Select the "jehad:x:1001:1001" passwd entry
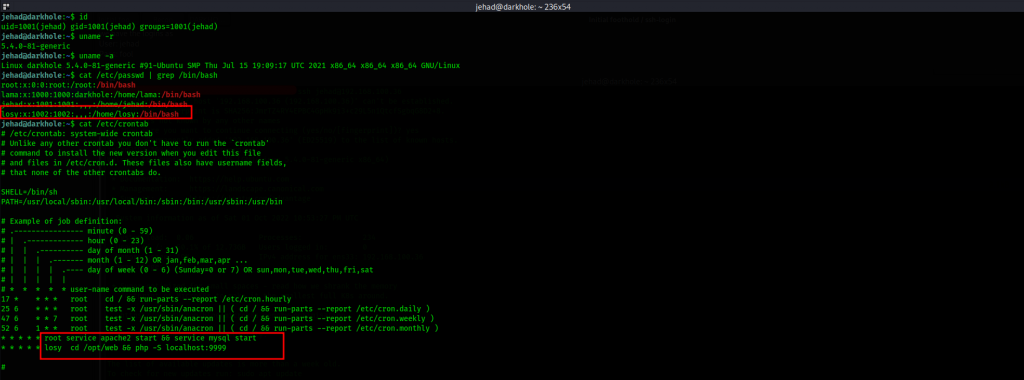 (x=94, y=104)
